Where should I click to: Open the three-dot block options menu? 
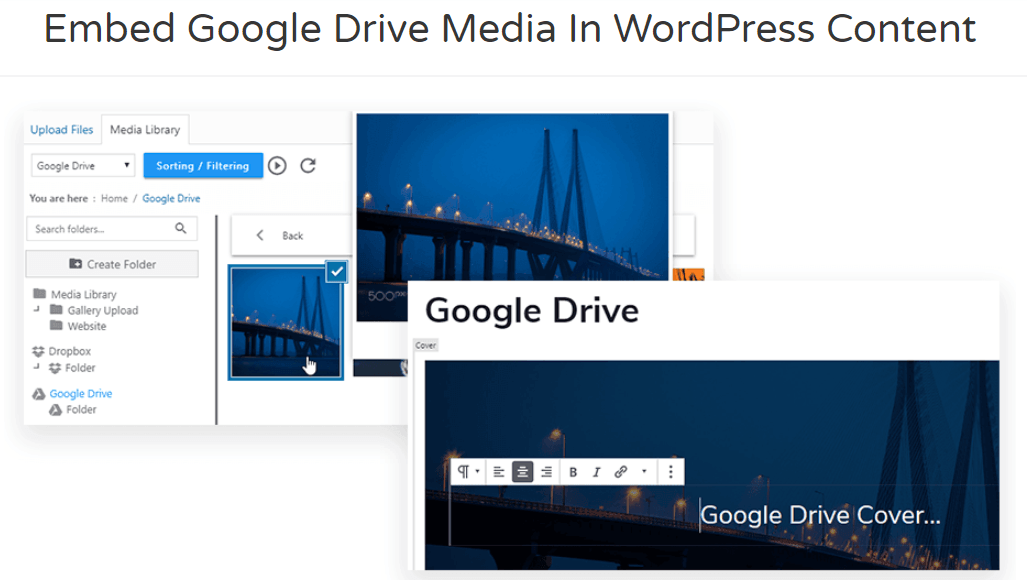[670, 472]
